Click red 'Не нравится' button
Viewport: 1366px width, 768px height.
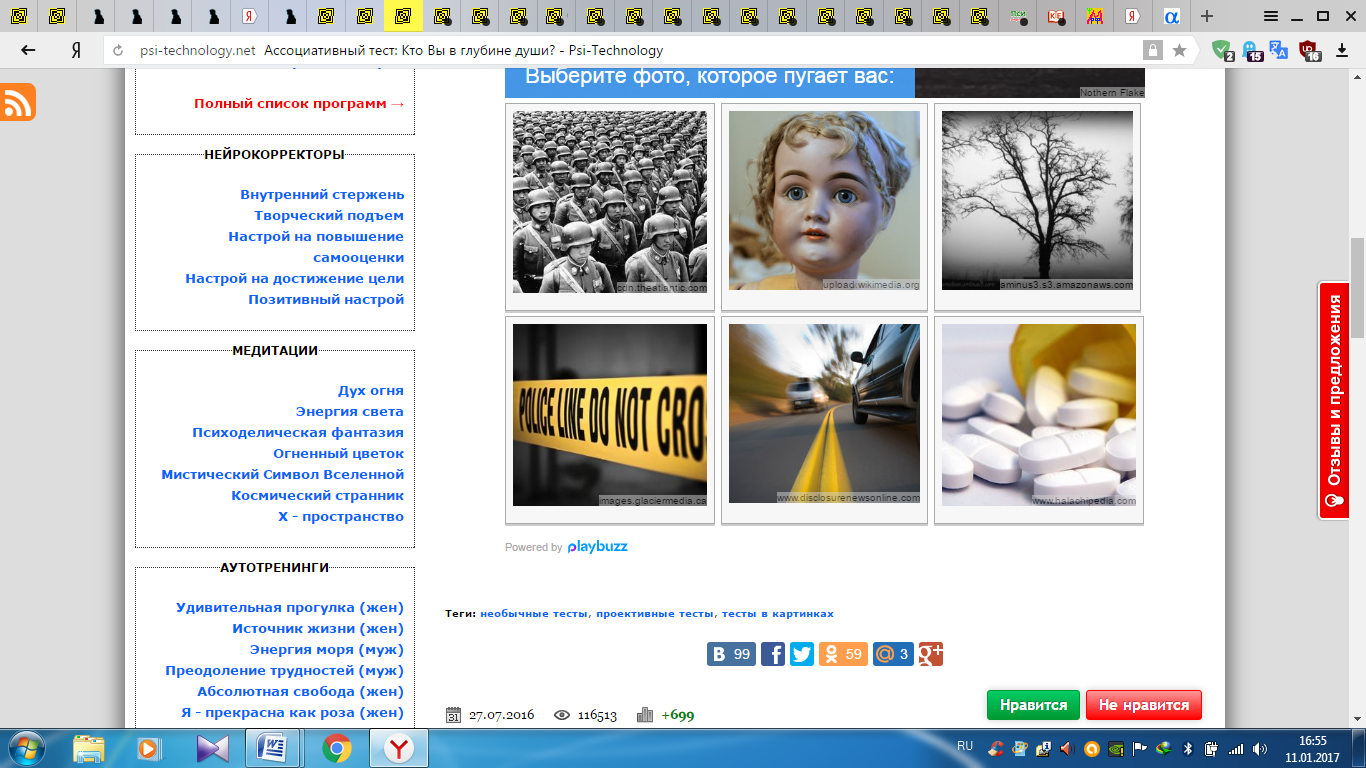click(1144, 705)
